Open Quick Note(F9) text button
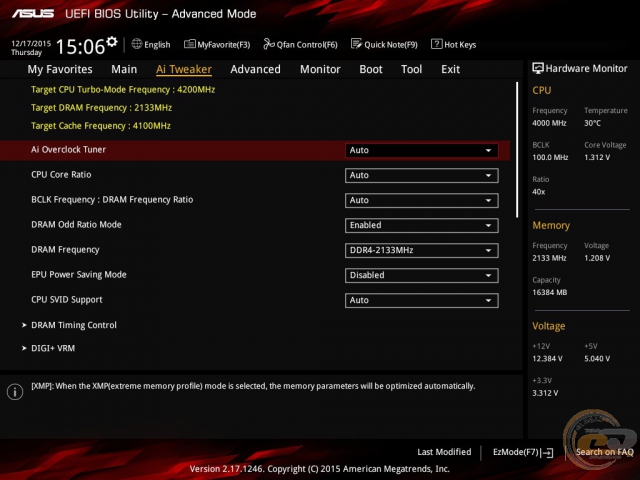640x480 pixels. click(391, 44)
